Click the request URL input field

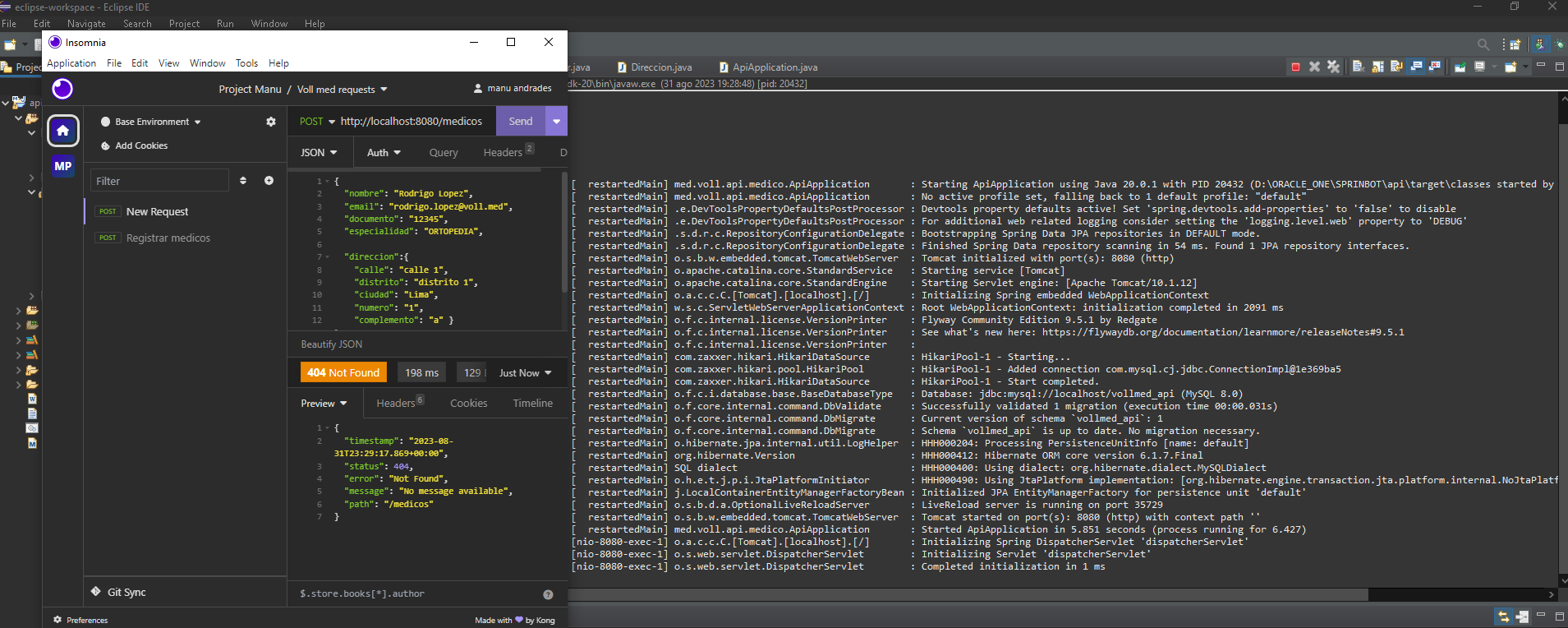[x=412, y=122]
